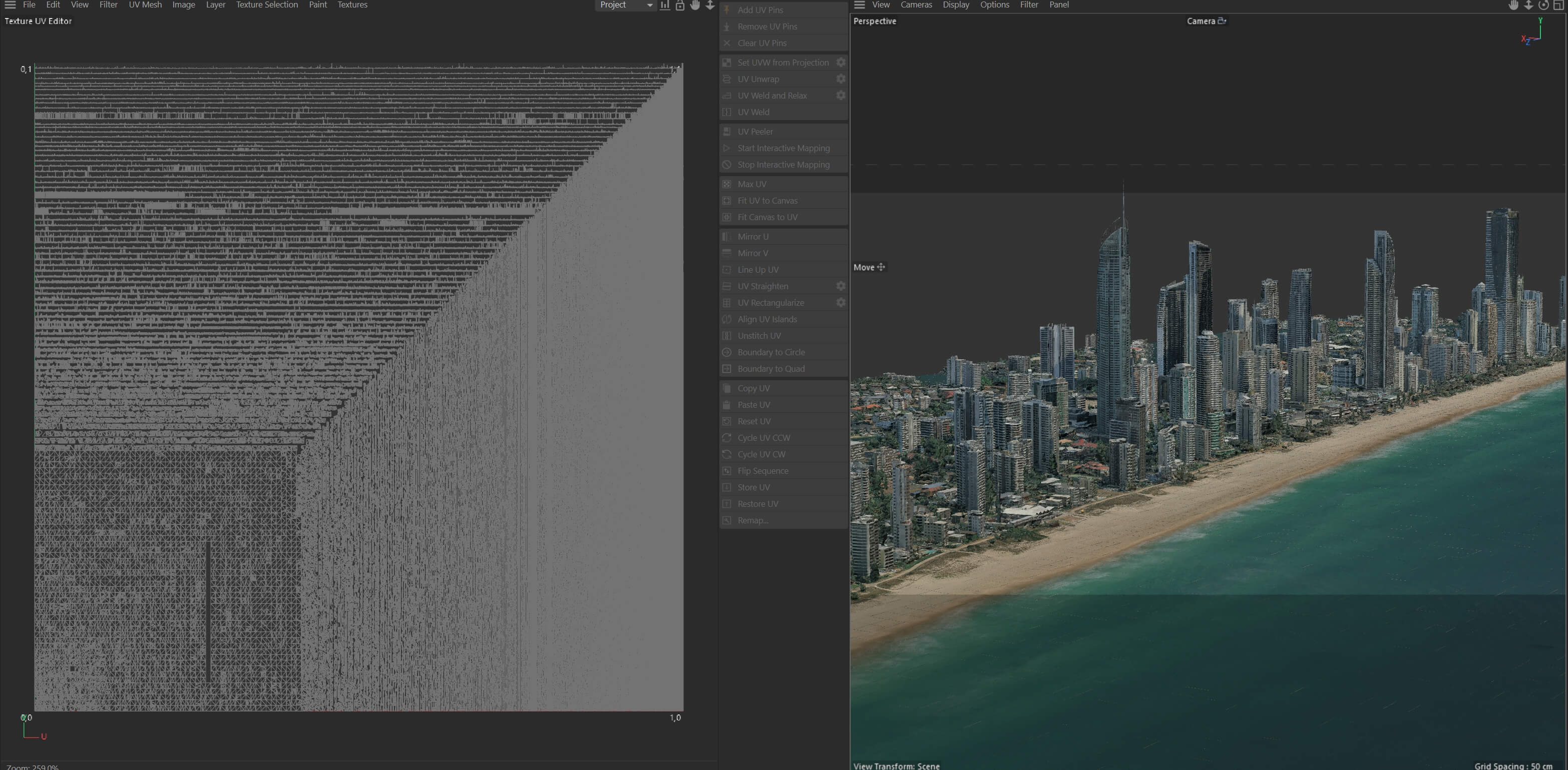The height and width of the screenshot is (770, 1568).
Task: Open the Texture UV Editor hamburger menu
Action: (10, 5)
